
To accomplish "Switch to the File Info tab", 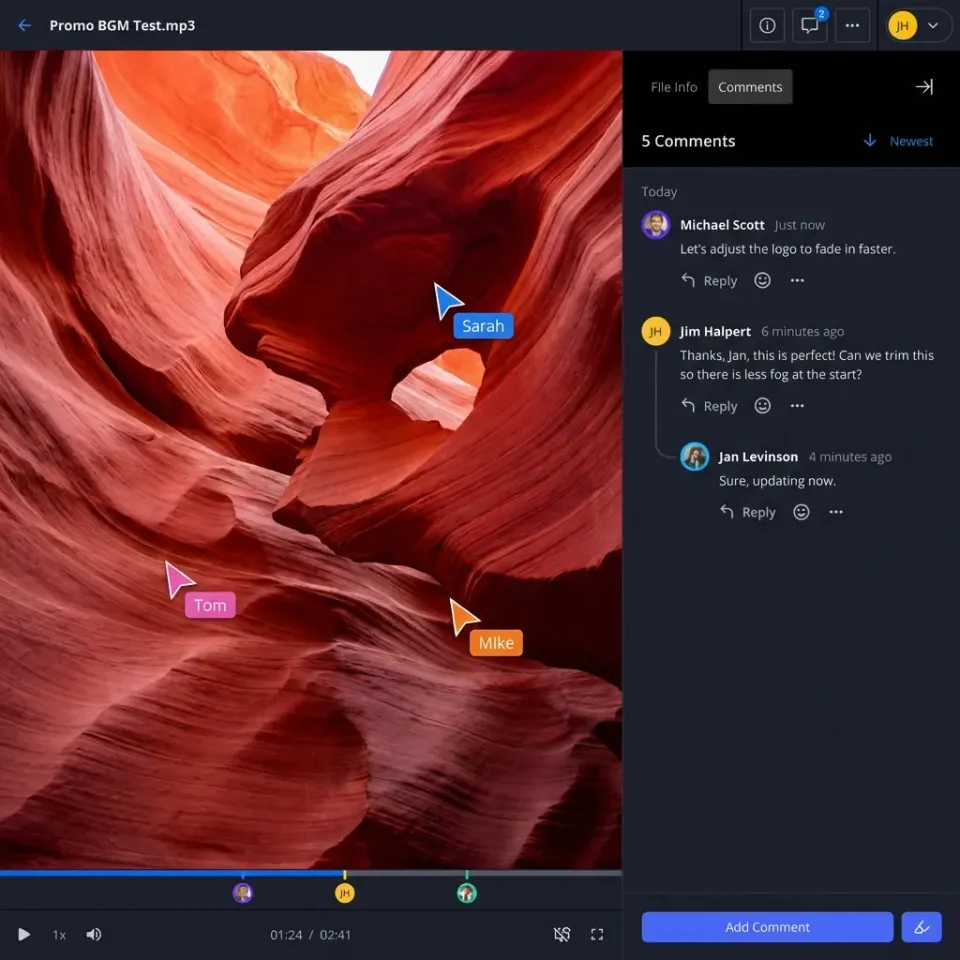I will pyautogui.click(x=673, y=87).
